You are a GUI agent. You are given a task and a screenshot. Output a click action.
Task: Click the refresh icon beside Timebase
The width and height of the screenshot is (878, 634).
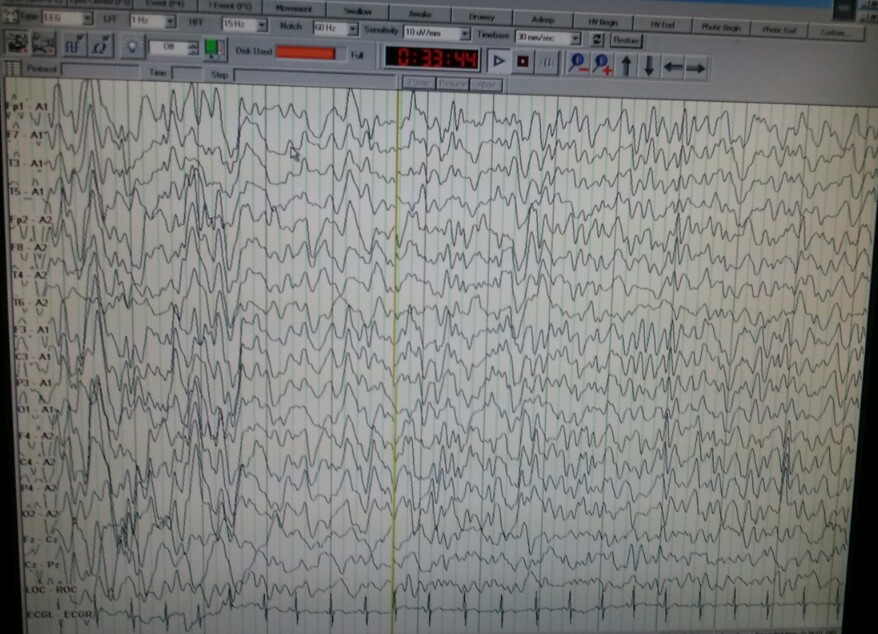598,39
